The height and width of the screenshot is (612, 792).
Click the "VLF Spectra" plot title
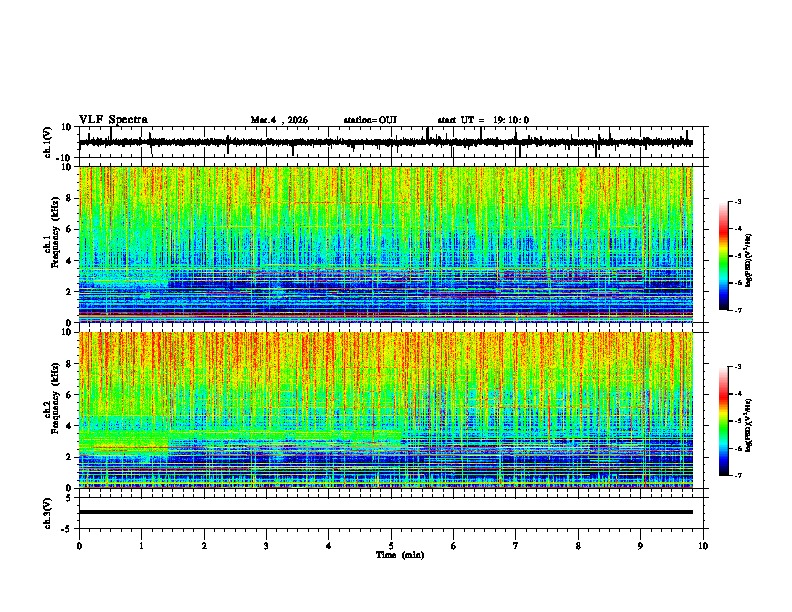(x=113, y=120)
